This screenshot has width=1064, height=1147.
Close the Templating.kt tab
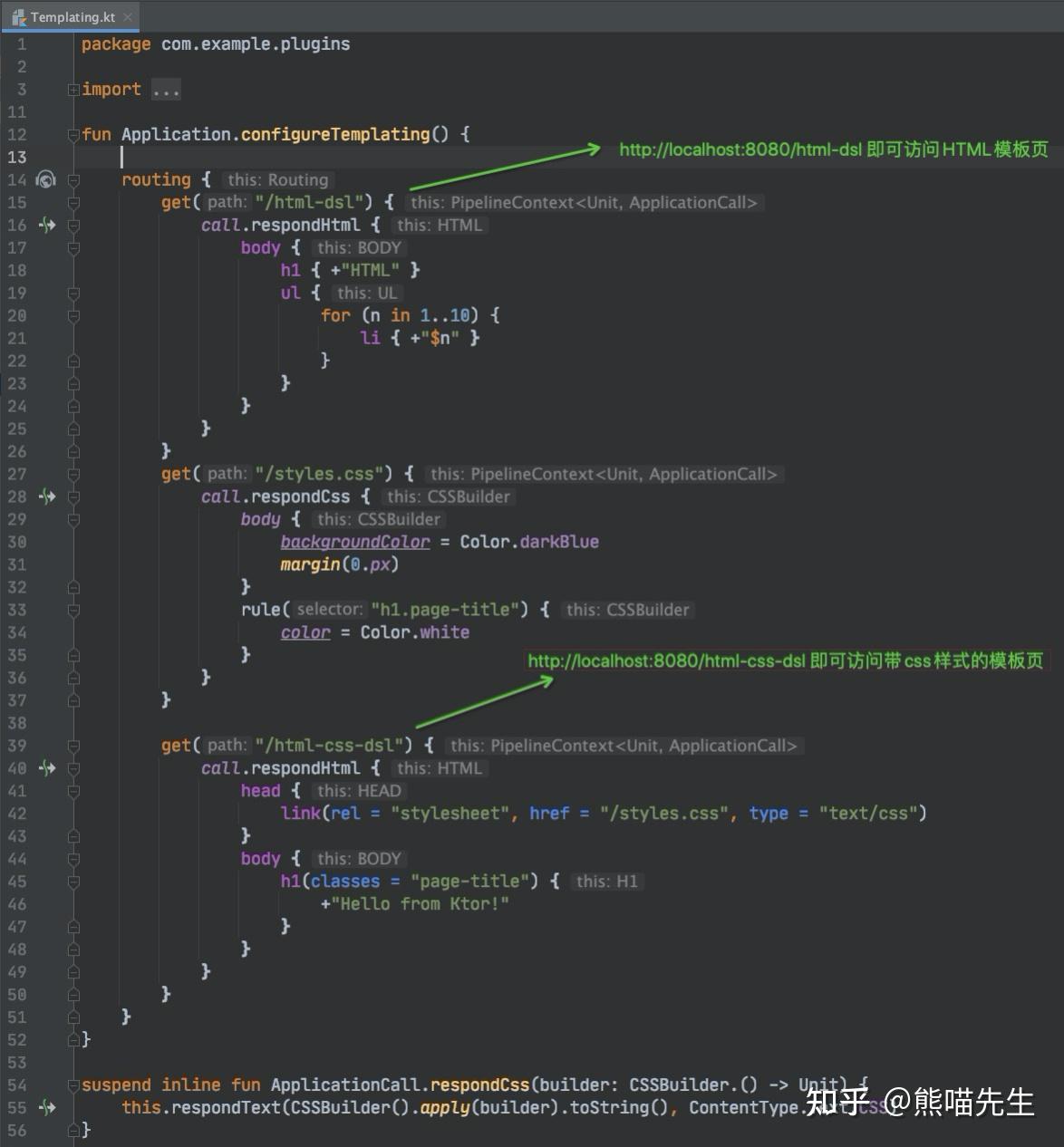point(128,15)
